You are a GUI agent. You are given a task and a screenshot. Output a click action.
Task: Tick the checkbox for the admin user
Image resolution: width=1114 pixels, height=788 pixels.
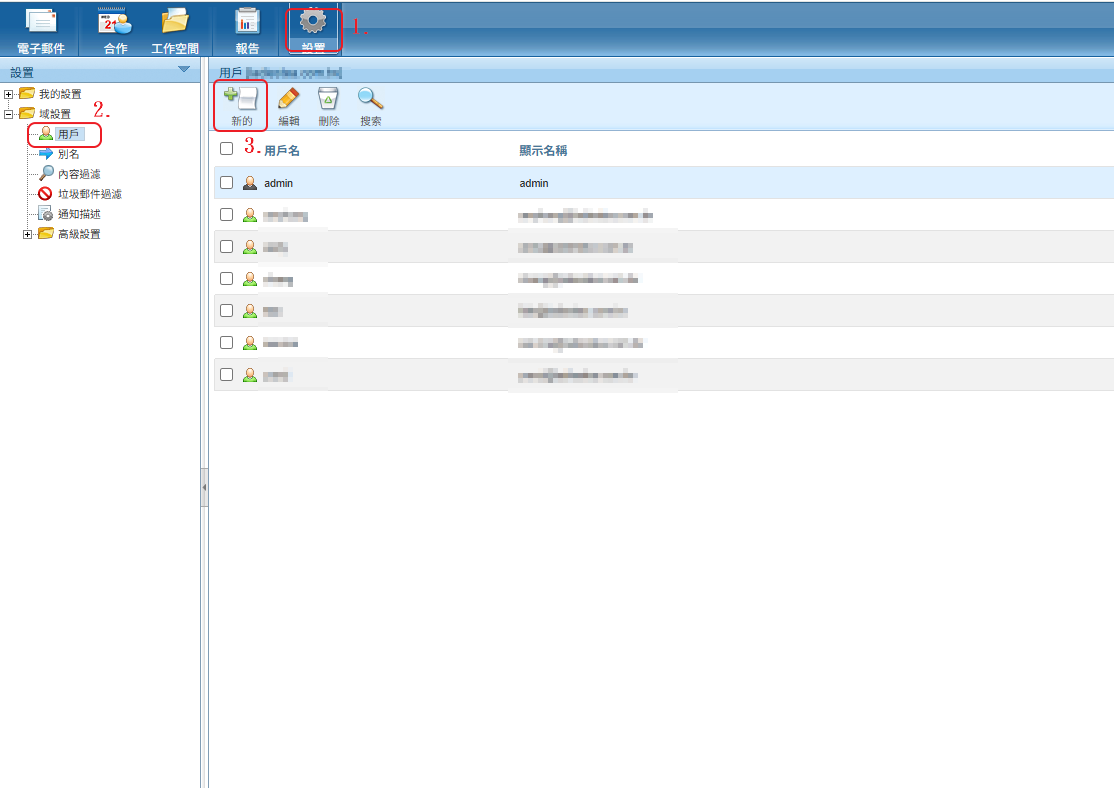[x=226, y=183]
